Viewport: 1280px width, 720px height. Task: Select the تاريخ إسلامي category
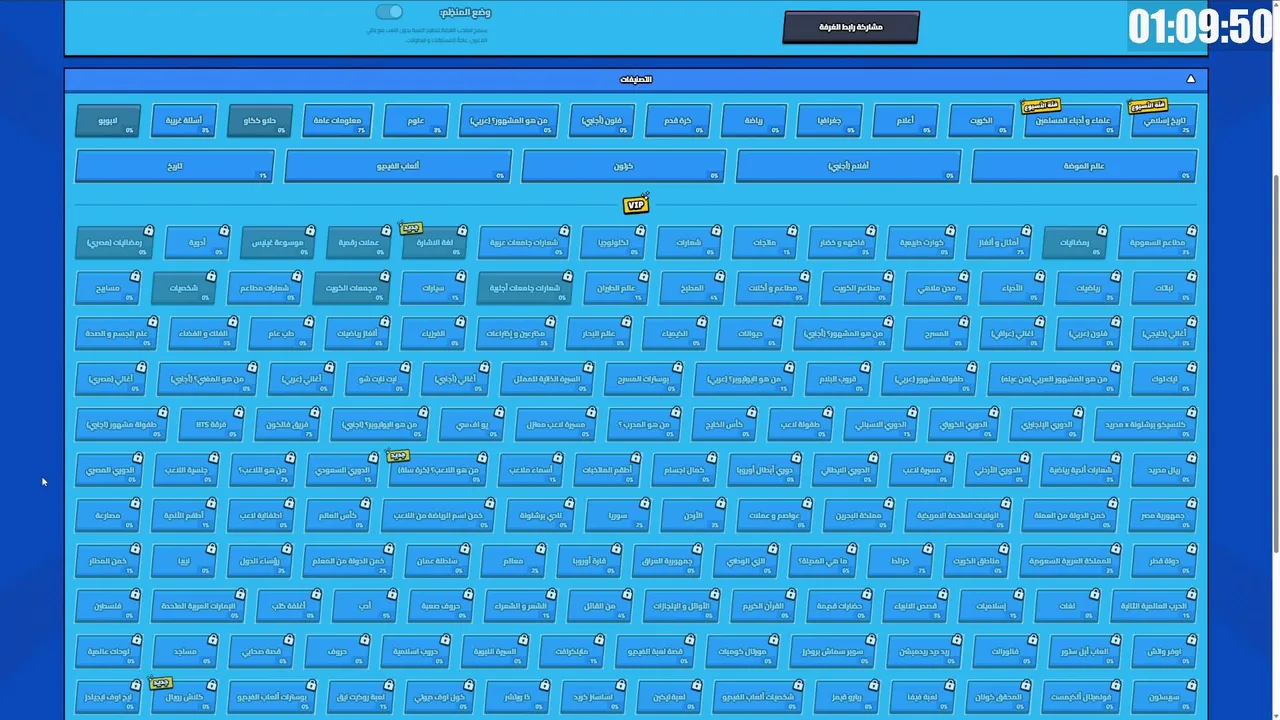pos(1164,121)
